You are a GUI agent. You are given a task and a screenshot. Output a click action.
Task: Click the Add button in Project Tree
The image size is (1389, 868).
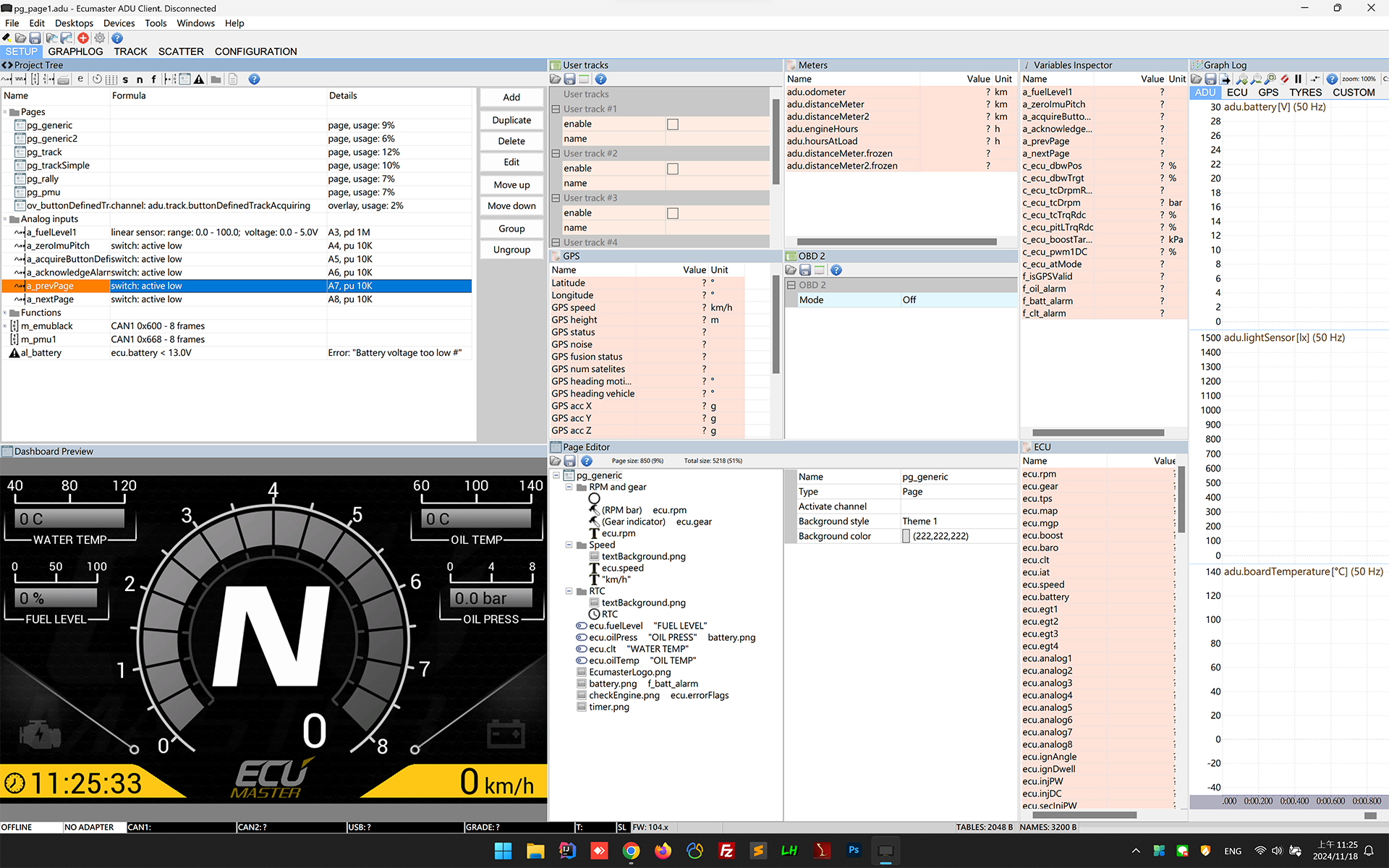click(x=511, y=98)
